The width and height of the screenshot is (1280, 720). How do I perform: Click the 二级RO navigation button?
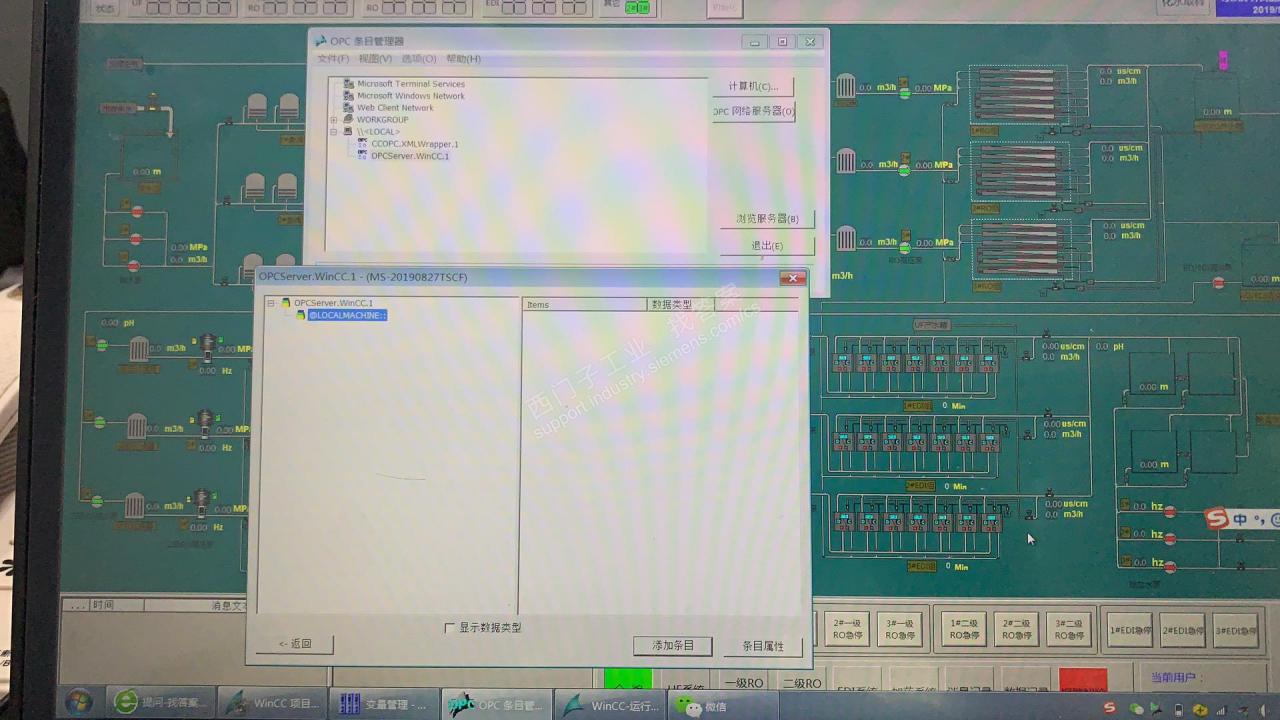[x=801, y=682]
